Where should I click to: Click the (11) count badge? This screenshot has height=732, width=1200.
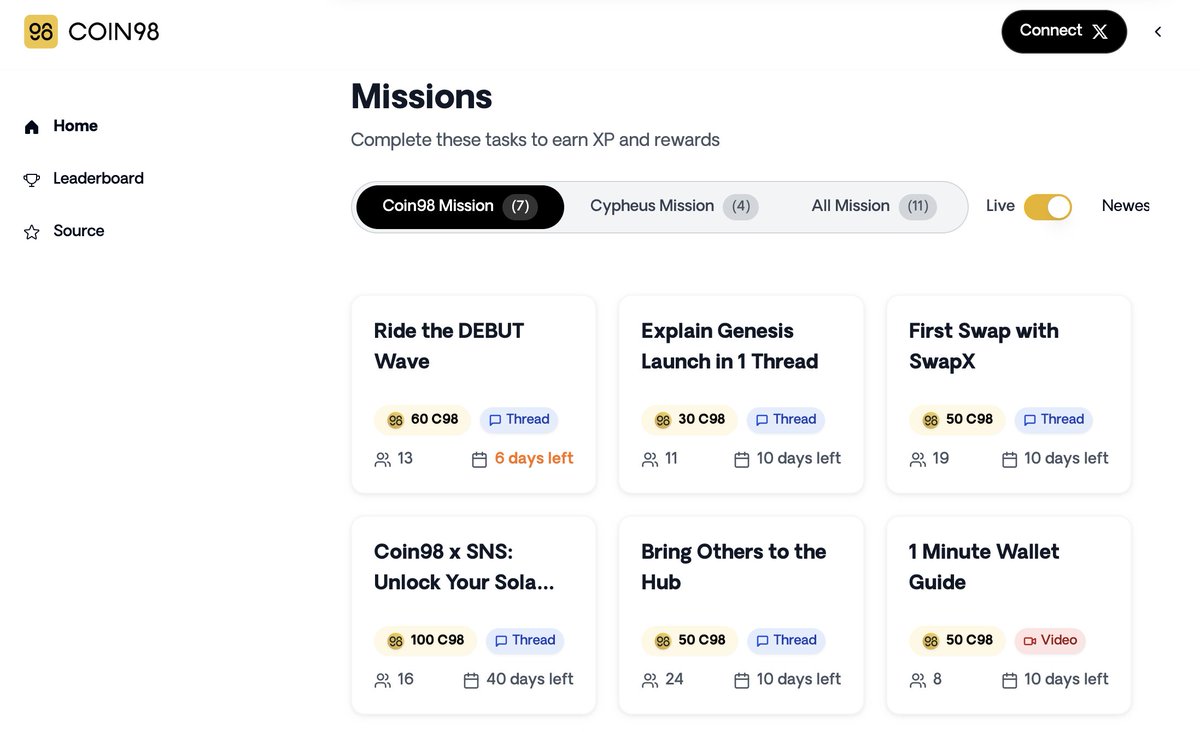(918, 207)
